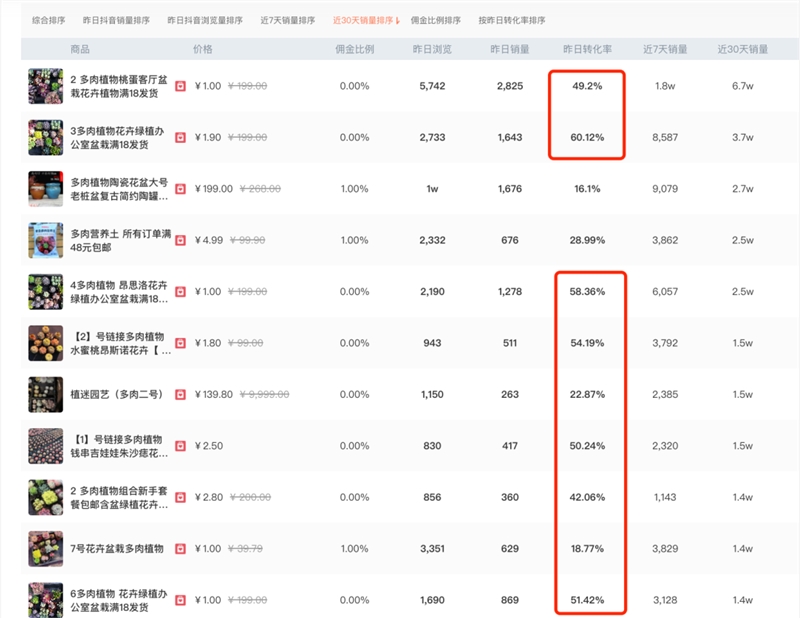Click red icon beside ¥2.80 price
This screenshot has height=618, width=800.
point(181,497)
